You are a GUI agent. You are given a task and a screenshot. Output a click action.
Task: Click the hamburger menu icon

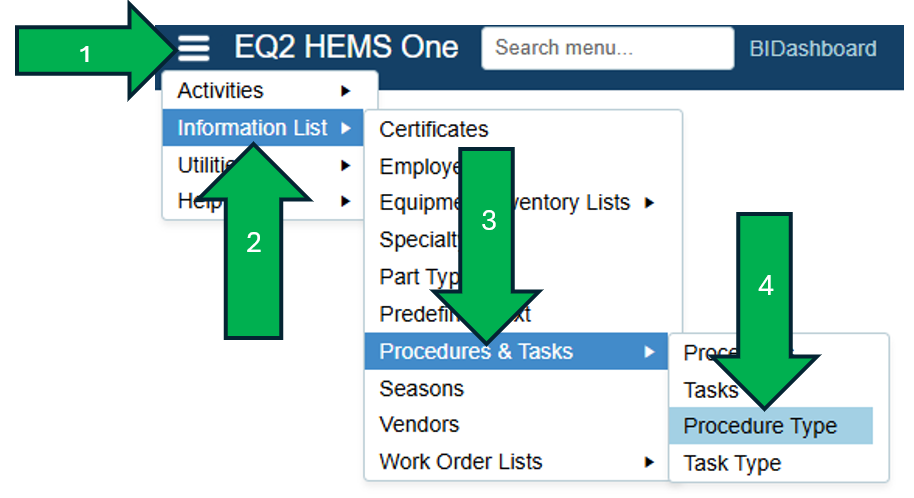tap(194, 47)
